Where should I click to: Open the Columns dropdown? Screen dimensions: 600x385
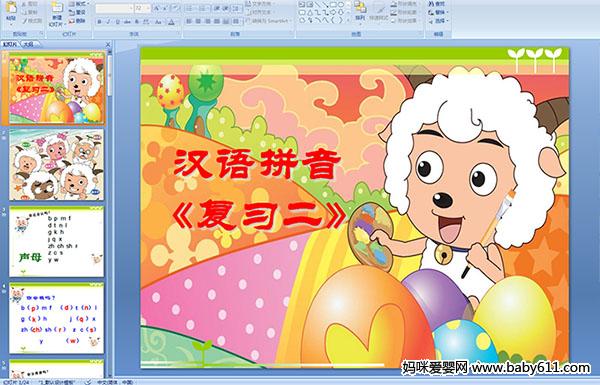tap(237, 21)
